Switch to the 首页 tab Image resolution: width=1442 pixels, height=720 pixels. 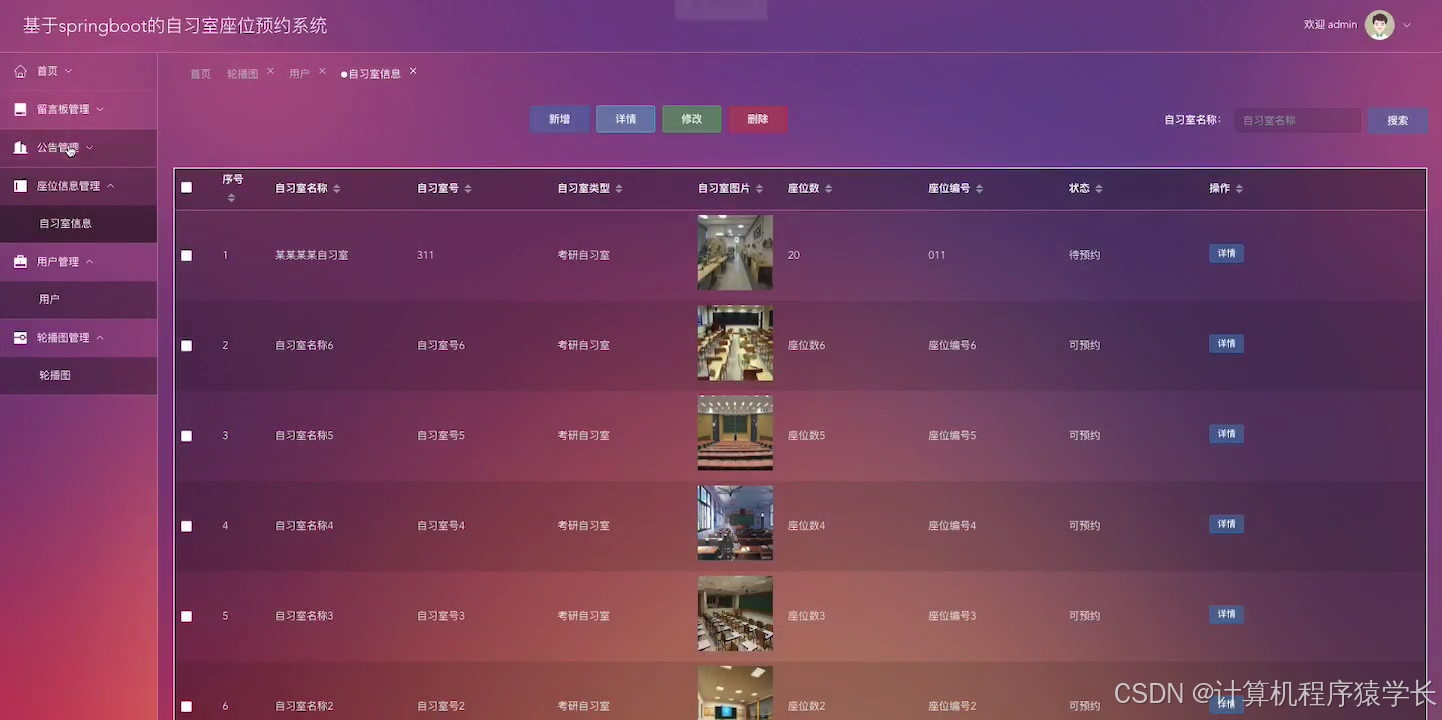tap(201, 74)
